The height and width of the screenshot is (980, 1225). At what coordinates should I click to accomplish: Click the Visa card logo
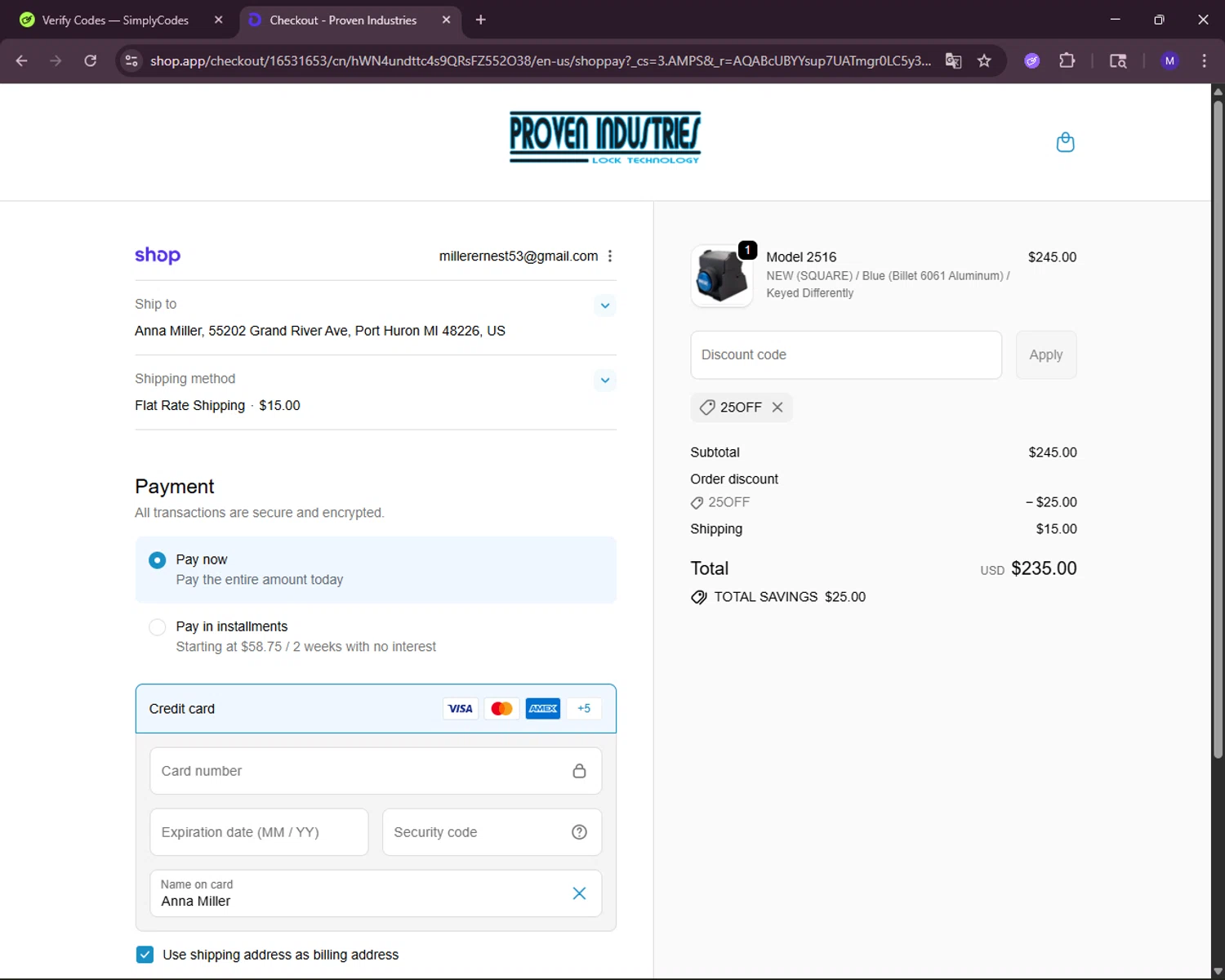click(x=461, y=708)
